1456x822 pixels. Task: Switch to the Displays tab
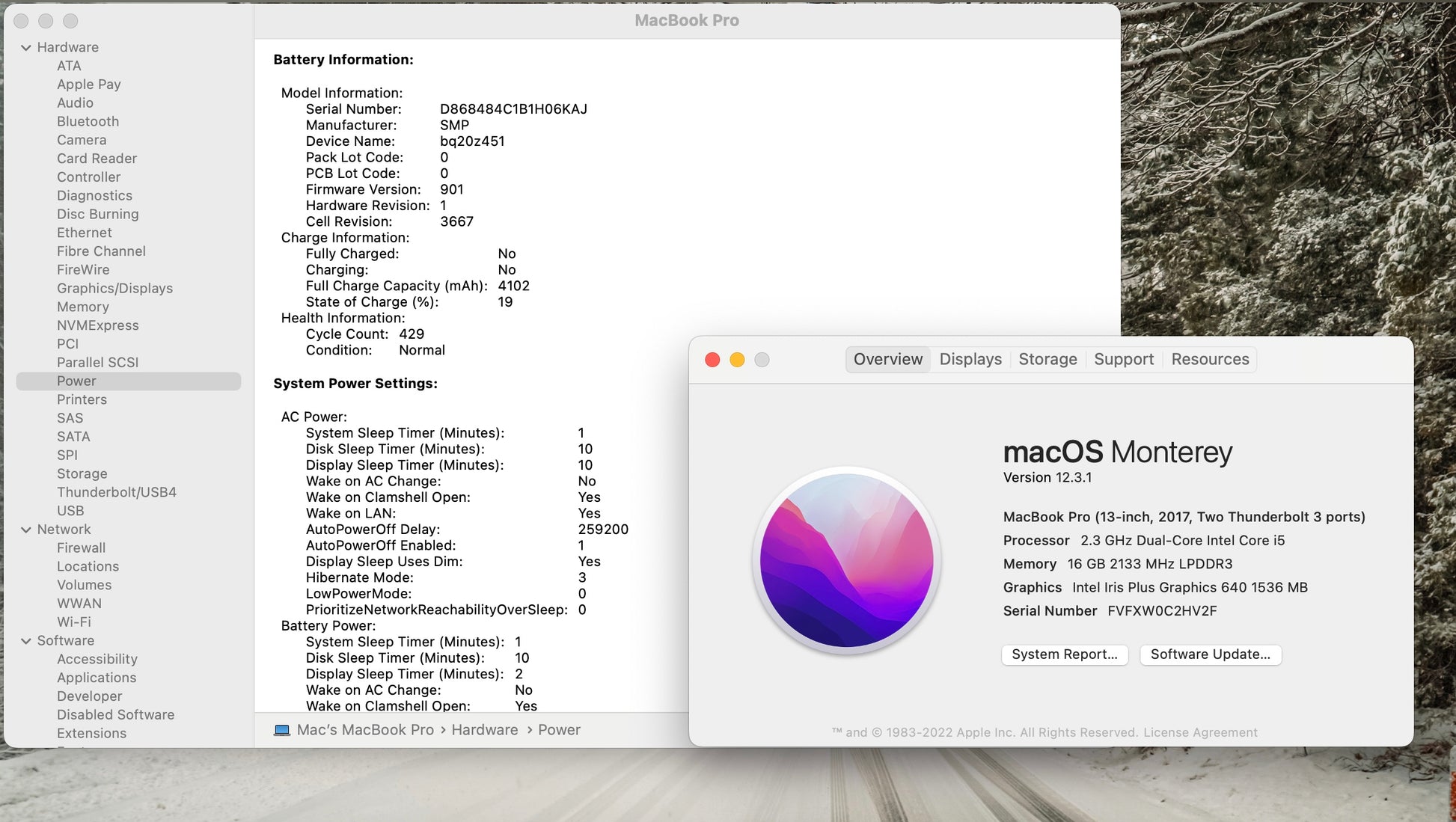[x=970, y=359]
